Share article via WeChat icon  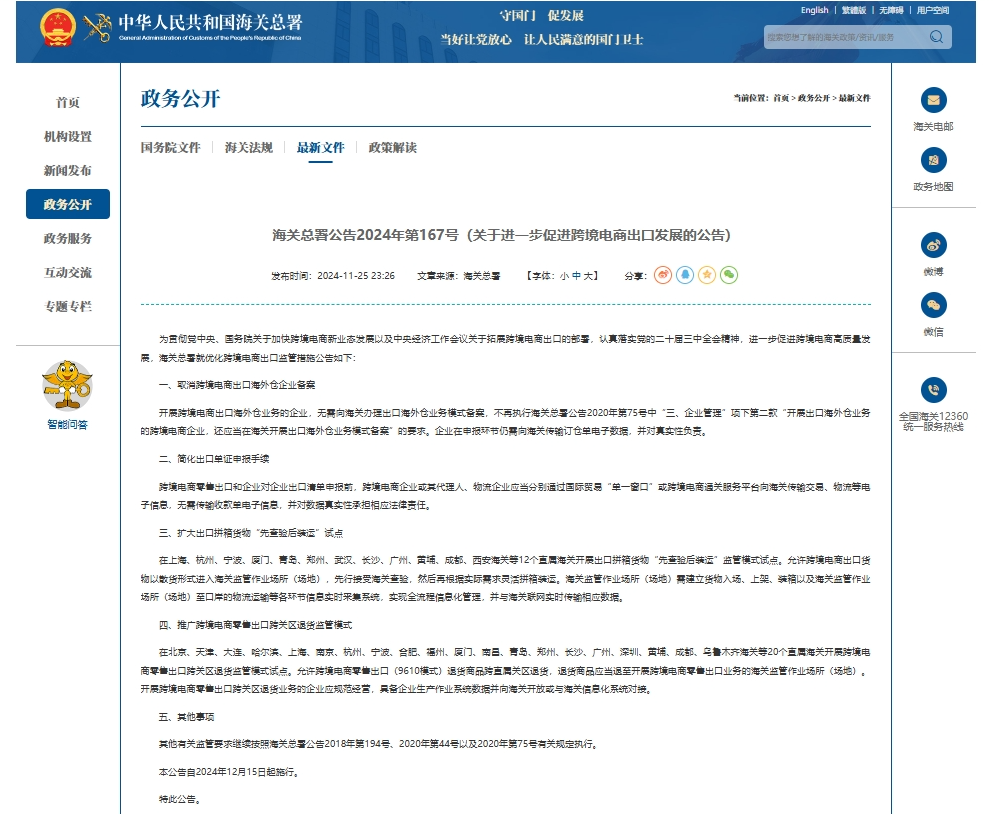click(x=729, y=275)
